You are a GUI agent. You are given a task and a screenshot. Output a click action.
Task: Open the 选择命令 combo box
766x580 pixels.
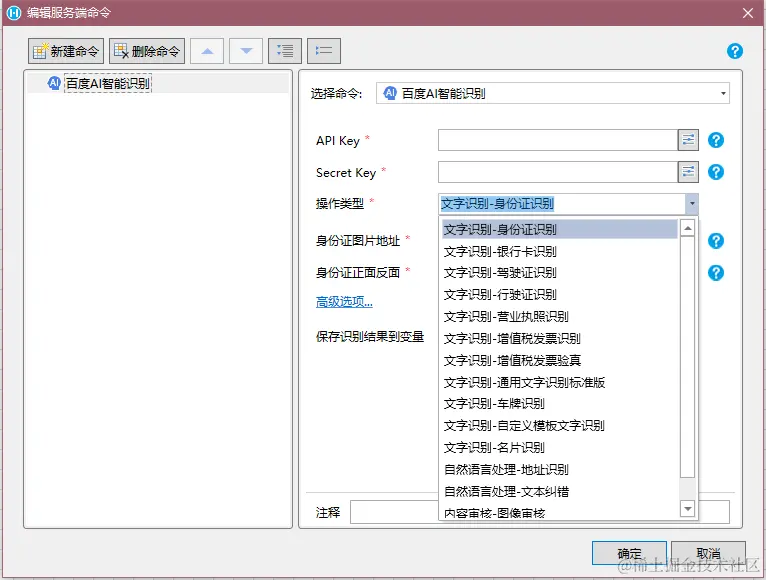553,93
